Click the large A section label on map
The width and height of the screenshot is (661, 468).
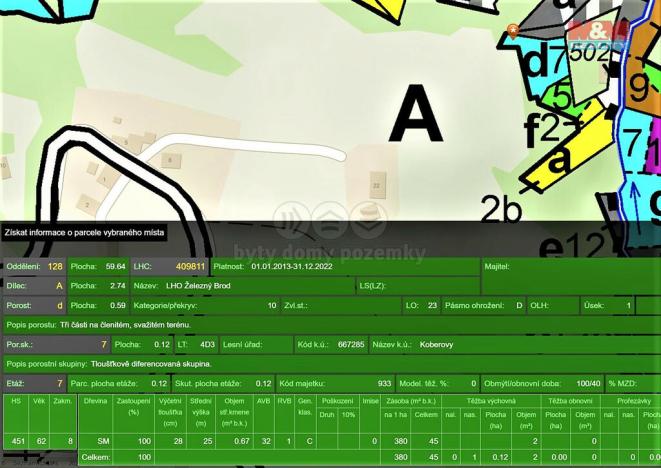415,113
